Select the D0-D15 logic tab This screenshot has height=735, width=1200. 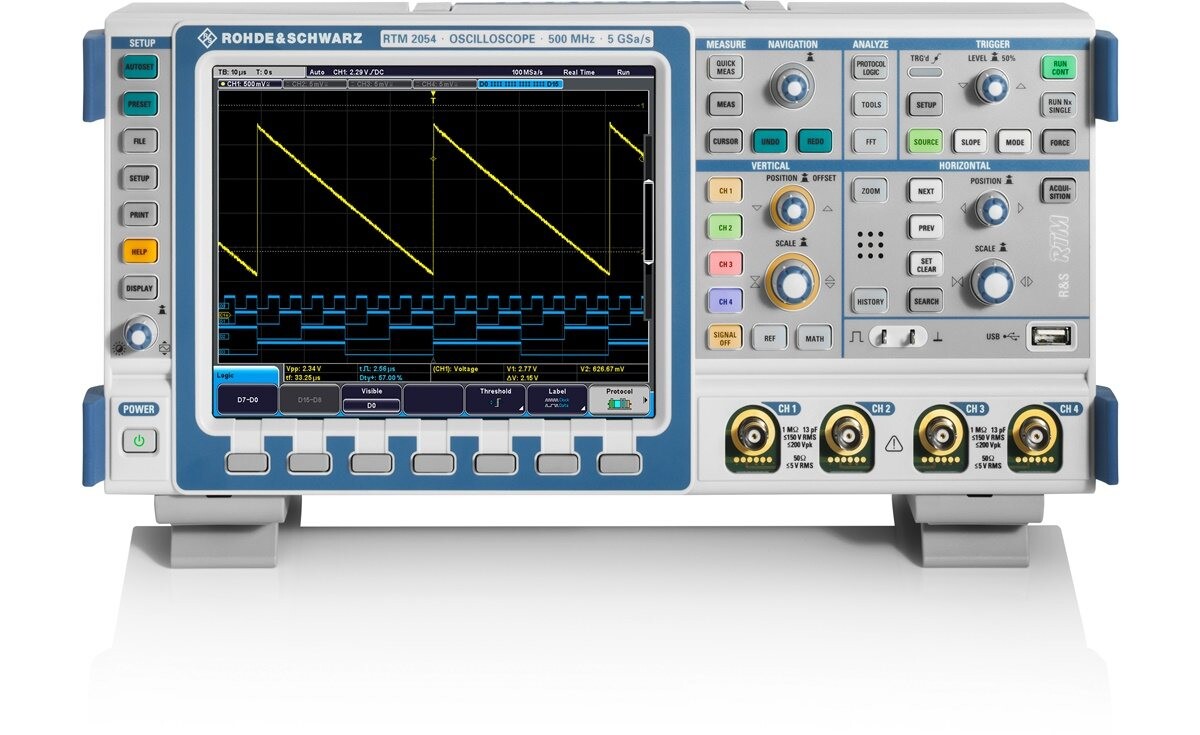point(520,85)
